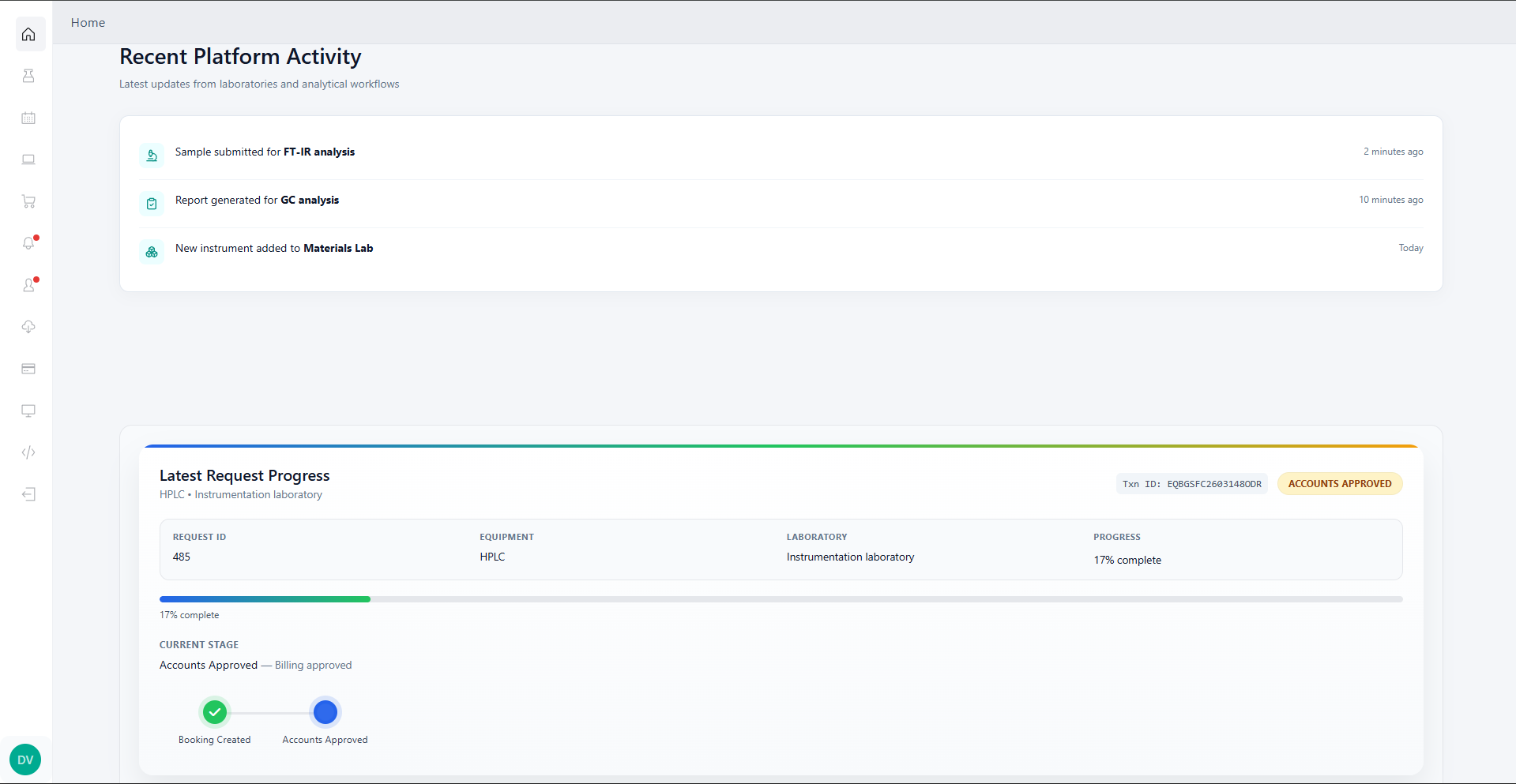This screenshot has height=784, width=1516.
Task: Open the FT-IR analysis sample submitted entry
Action: (265, 152)
